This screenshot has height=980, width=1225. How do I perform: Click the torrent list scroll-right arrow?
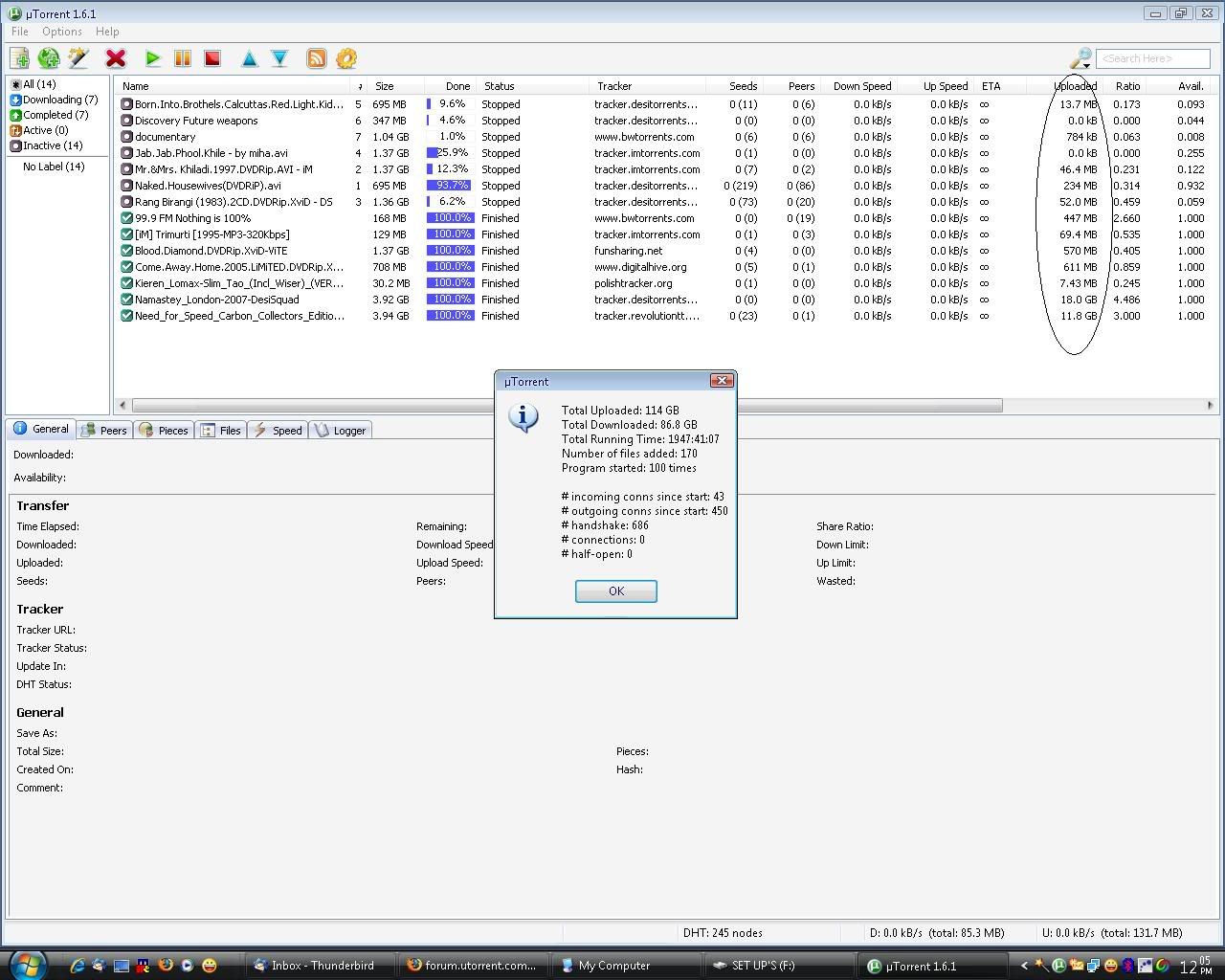pos(1210,406)
